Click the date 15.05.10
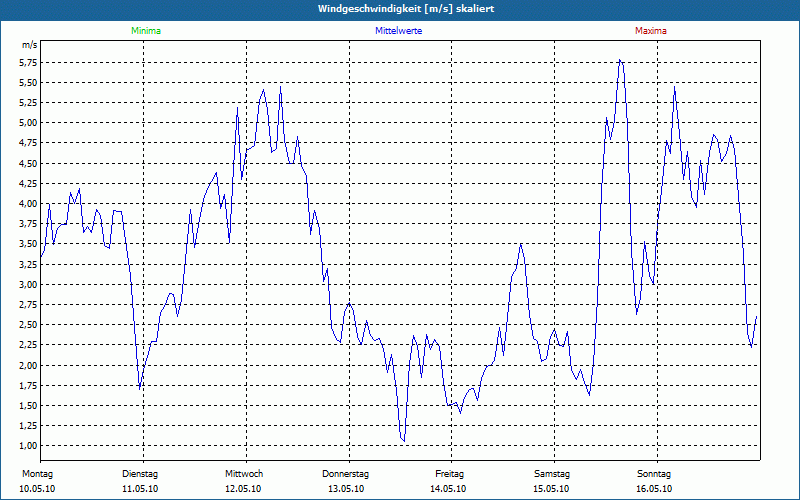Screen dimensions: 800x500 click(551, 489)
